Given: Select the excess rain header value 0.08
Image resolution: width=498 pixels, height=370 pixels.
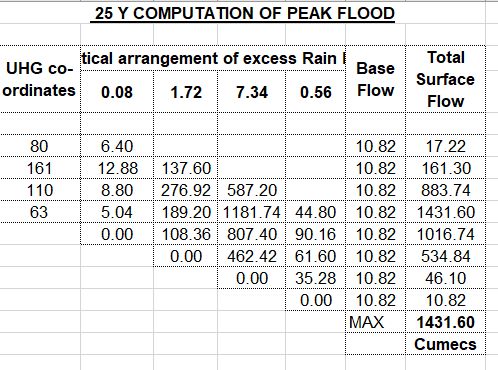Looking at the screenshot, I should pyautogui.click(x=117, y=92).
